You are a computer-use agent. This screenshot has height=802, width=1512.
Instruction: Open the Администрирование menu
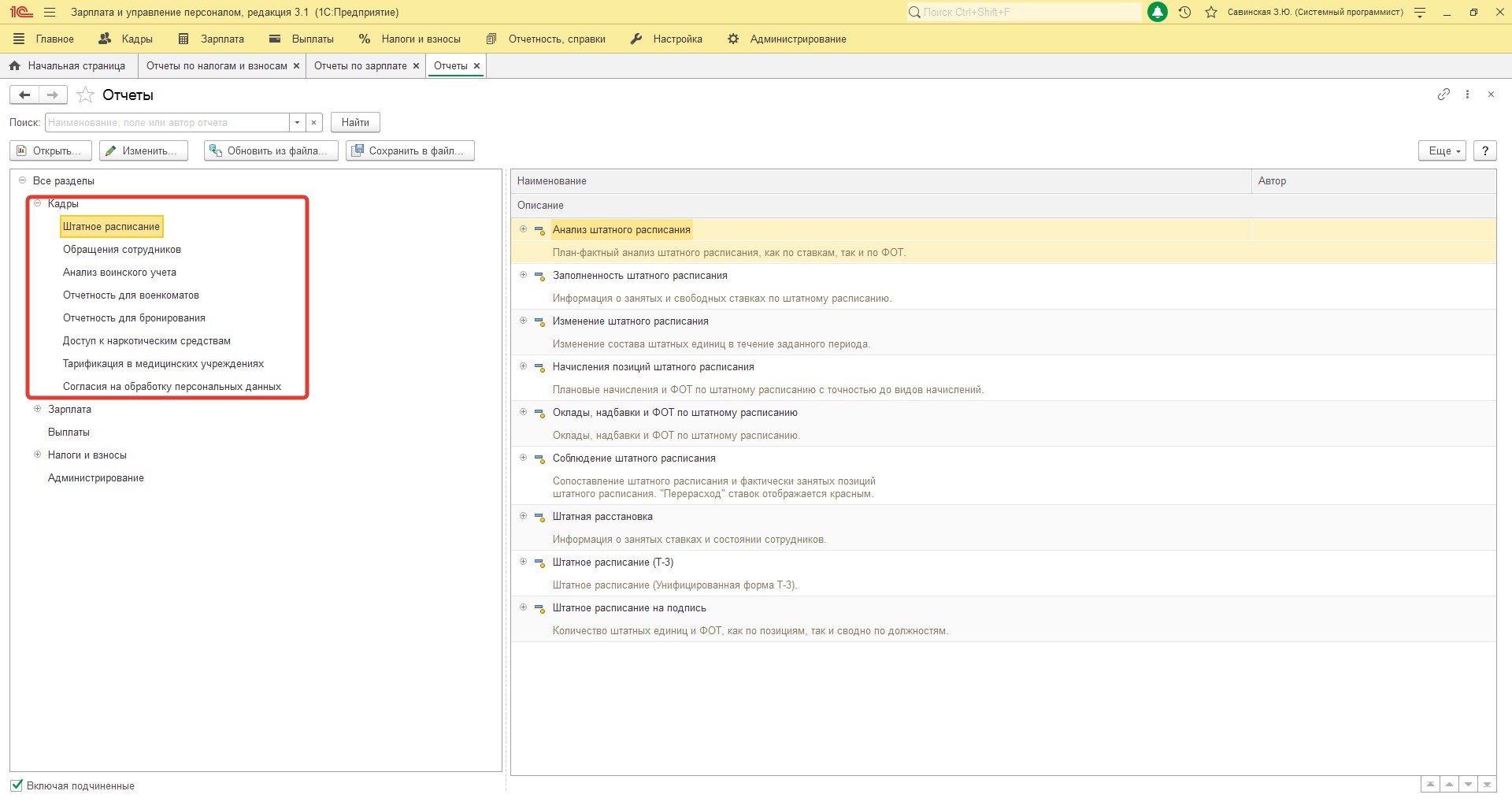pyautogui.click(x=787, y=39)
